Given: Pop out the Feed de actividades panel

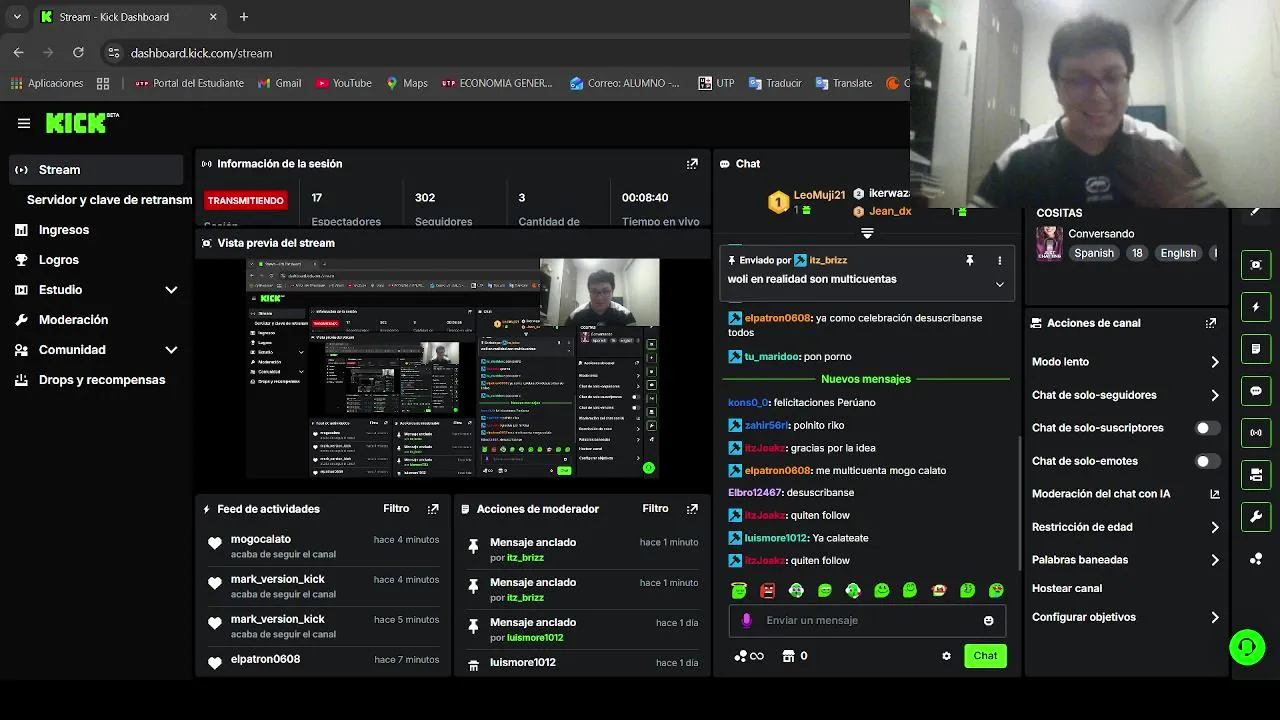Looking at the screenshot, I should coord(433,509).
